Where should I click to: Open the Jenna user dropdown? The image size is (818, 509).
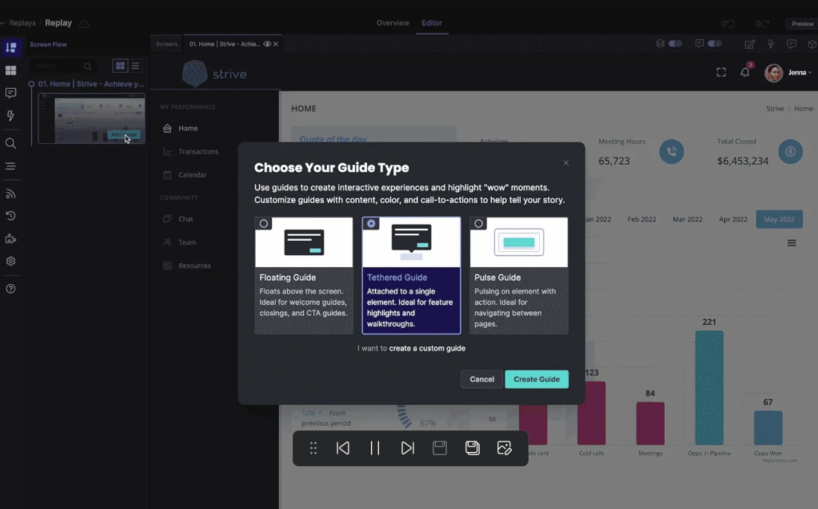(x=788, y=72)
